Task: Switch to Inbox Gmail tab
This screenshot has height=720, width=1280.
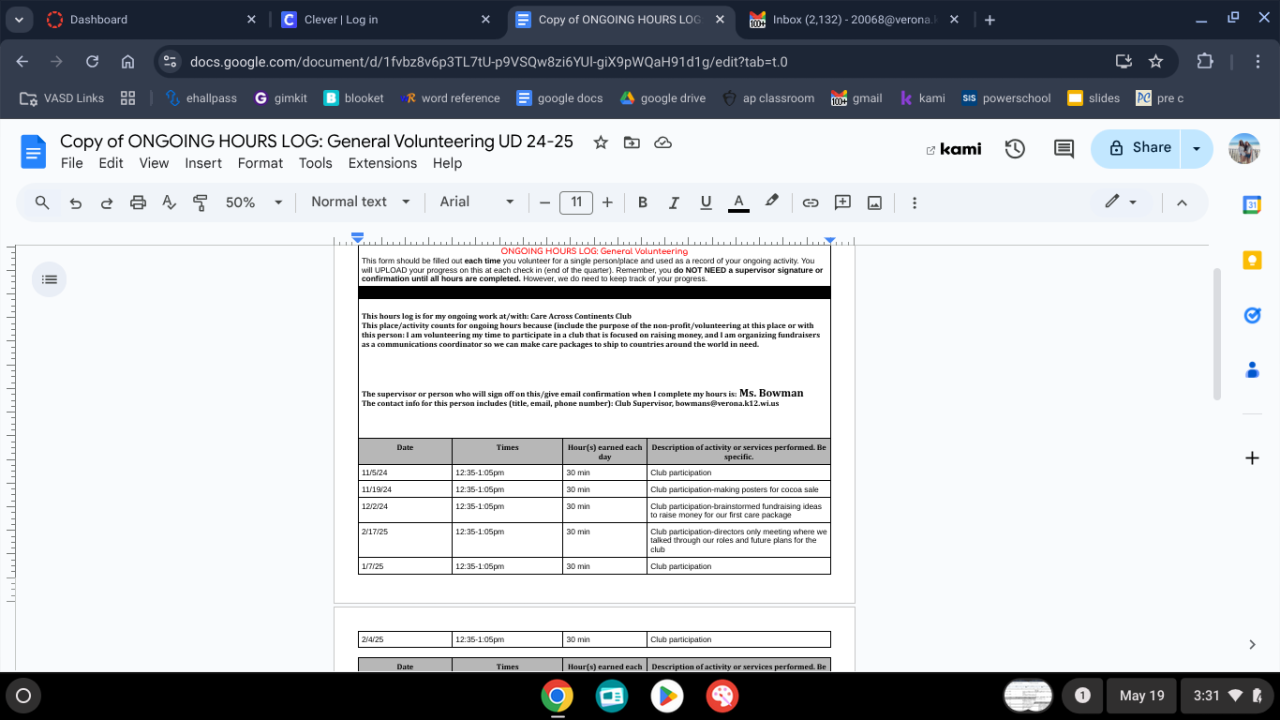Action: (855, 19)
